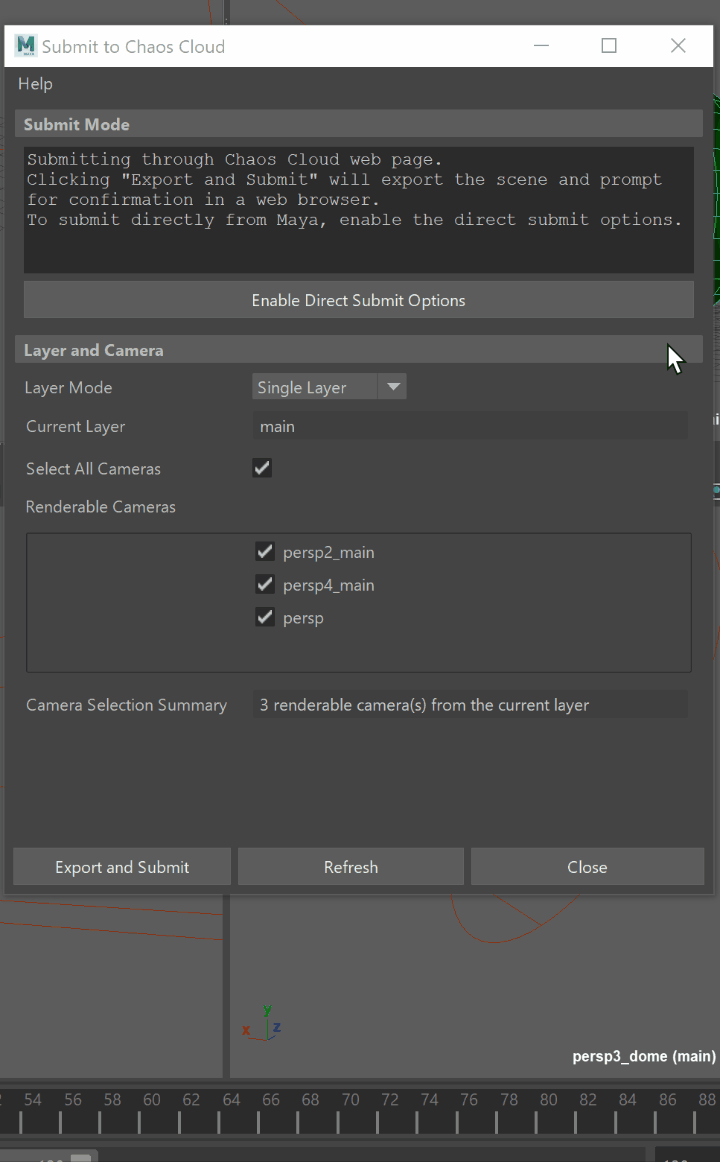Uncheck the persp camera checkbox
Screen dimensions: 720x1162
(x=264, y=617)
